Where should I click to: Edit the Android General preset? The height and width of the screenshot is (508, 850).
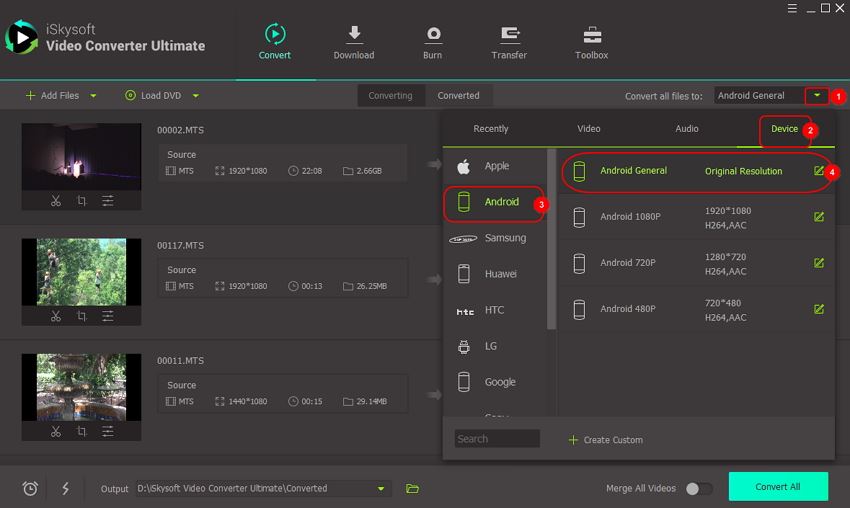[819, 171]
